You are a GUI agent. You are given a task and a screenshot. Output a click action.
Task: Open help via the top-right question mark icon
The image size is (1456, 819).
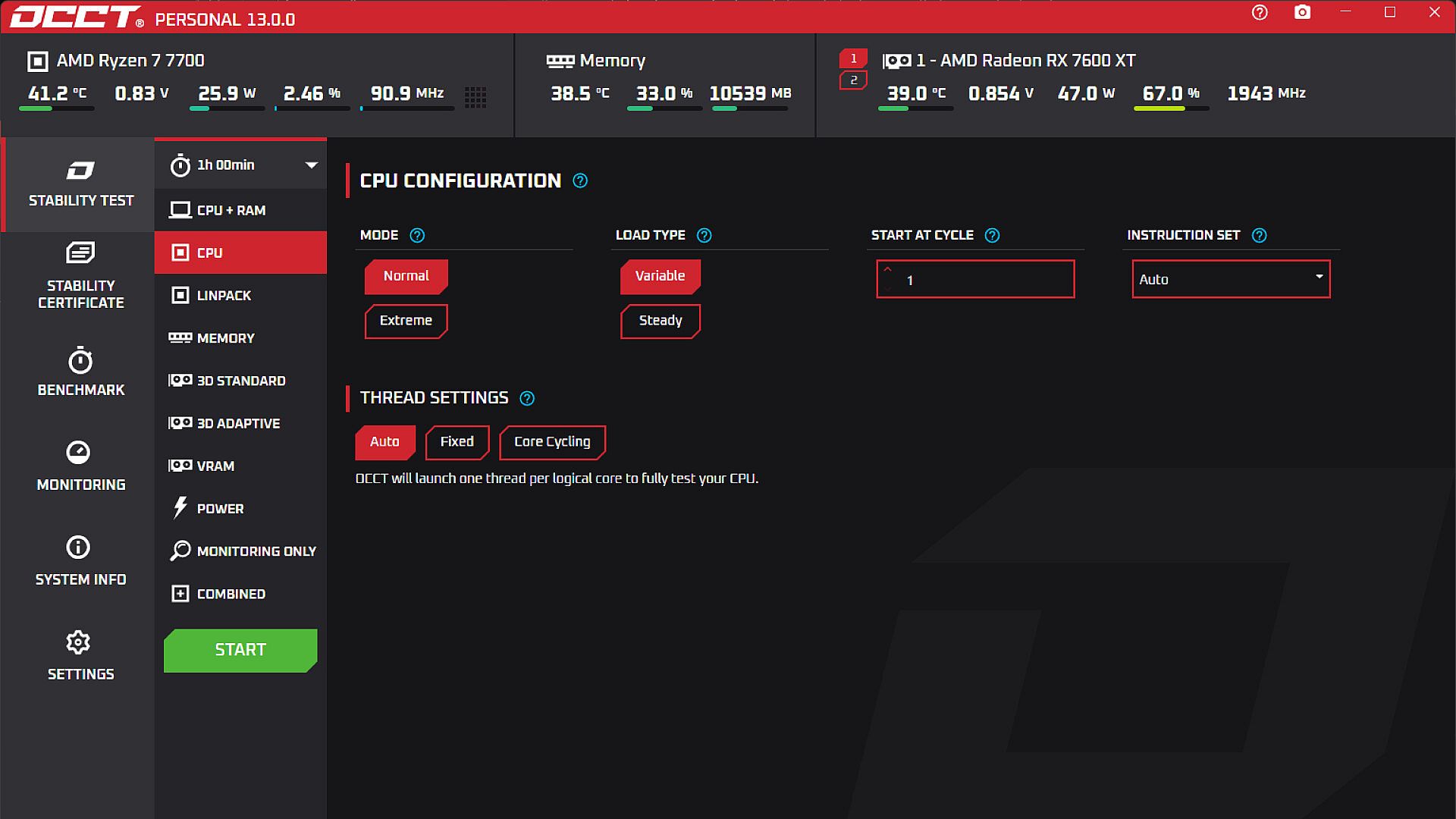coord(1260,12)
